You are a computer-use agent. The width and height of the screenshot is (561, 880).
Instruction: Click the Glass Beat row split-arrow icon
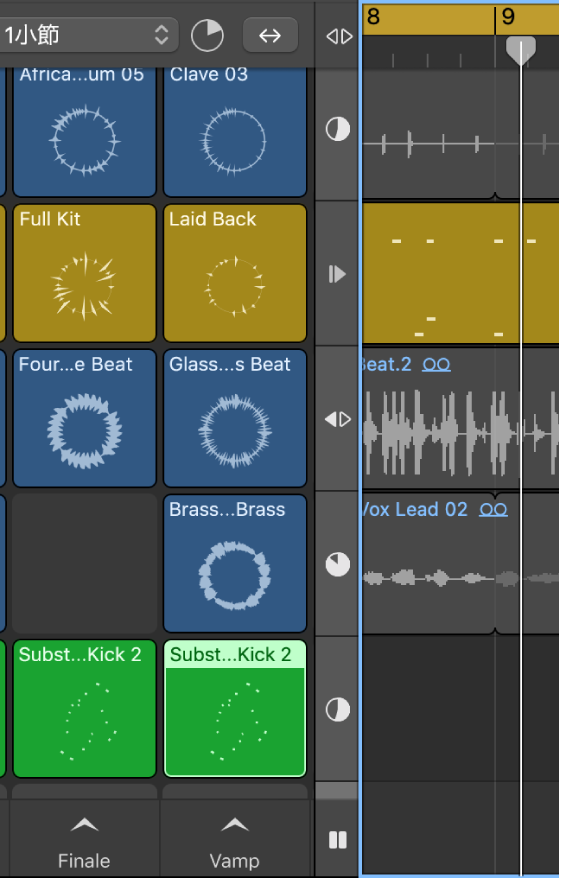click(338, 419)
